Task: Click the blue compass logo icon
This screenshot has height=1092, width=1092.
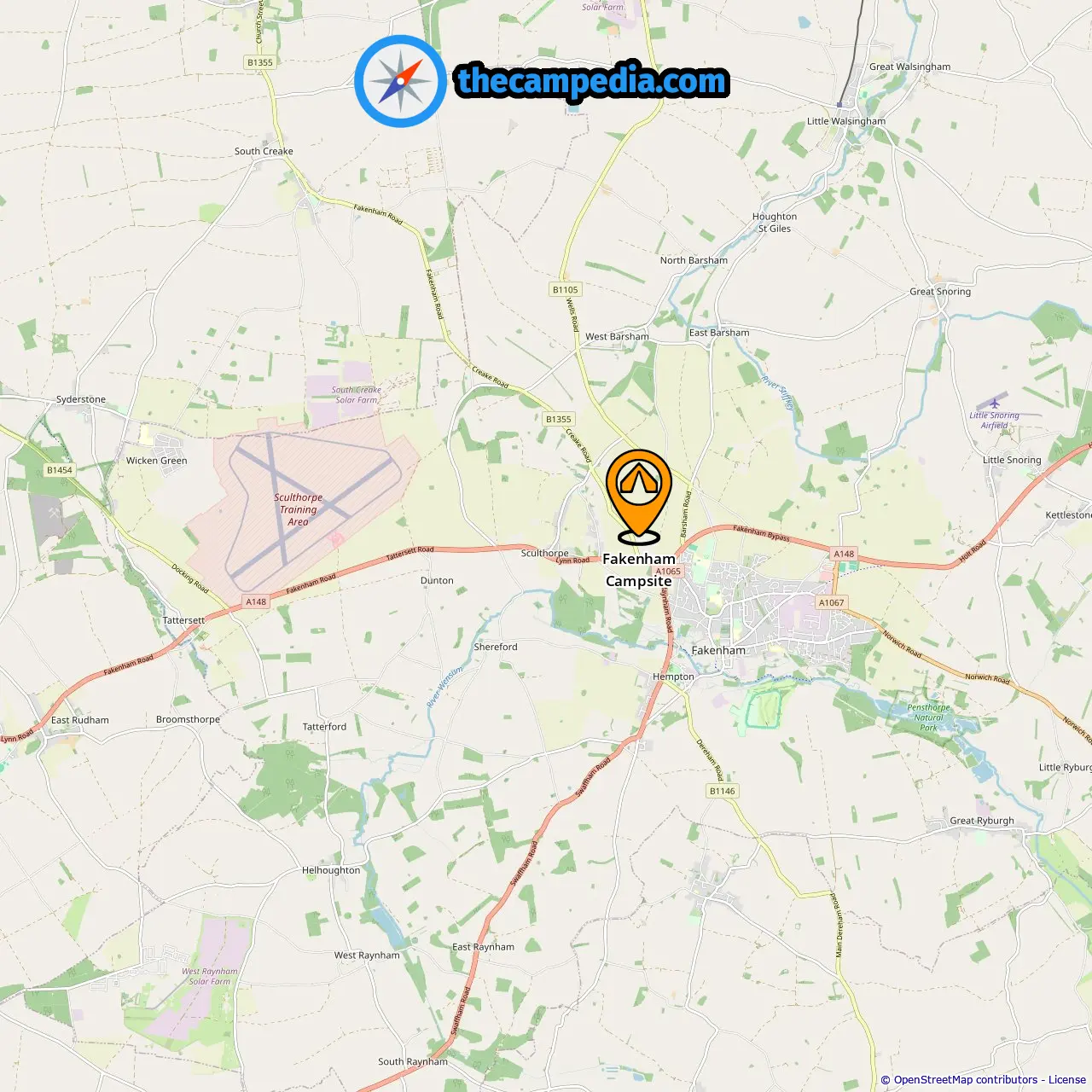Action: [x=401, y=81]
